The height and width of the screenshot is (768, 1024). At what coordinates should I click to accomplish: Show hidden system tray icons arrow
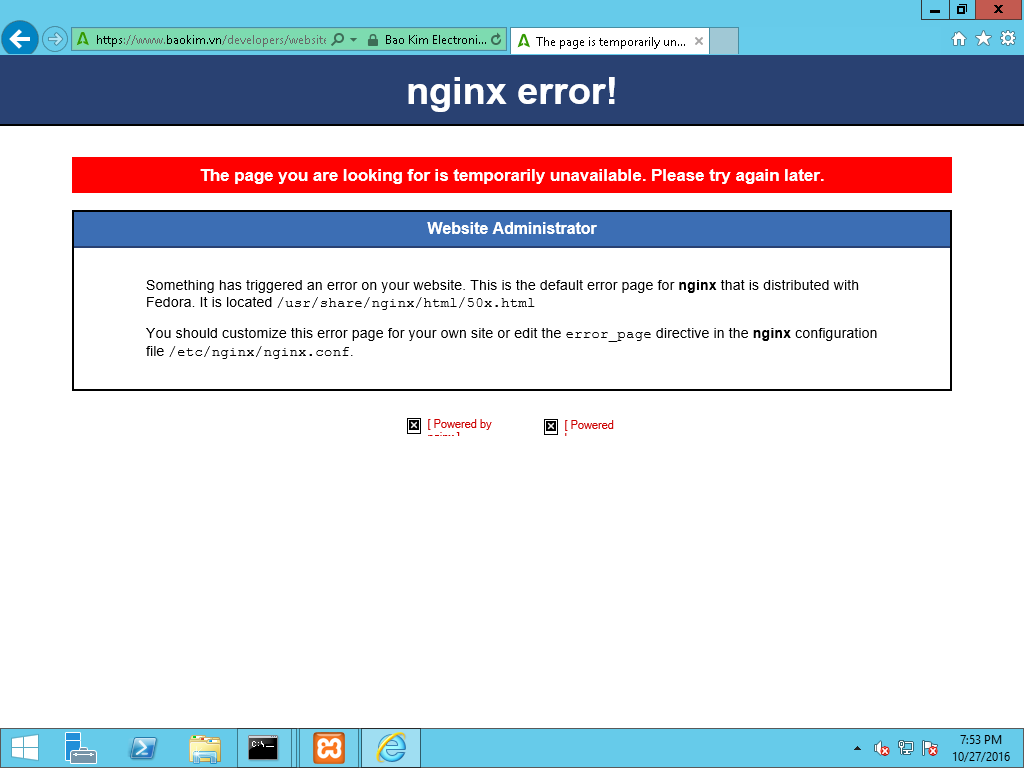[857, 748]
